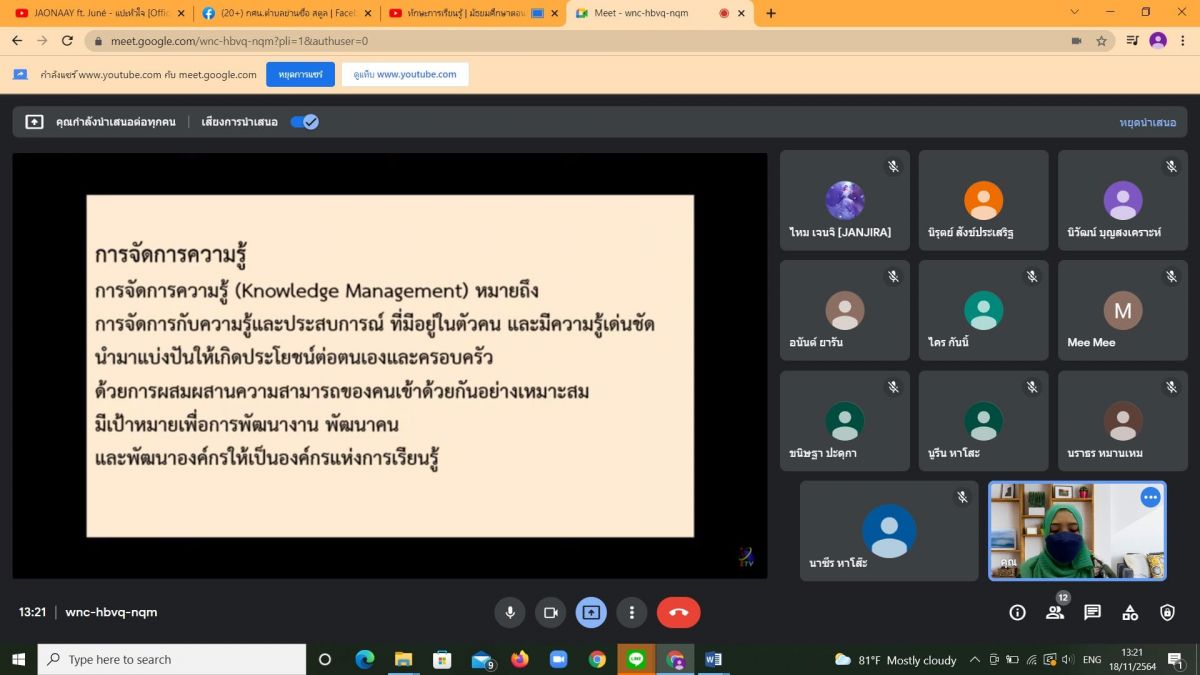Screen dimensions: 1200x675
Task: Switch to the JAONAAY ft. Juné YouTube tab
Action: pos(96,13)
